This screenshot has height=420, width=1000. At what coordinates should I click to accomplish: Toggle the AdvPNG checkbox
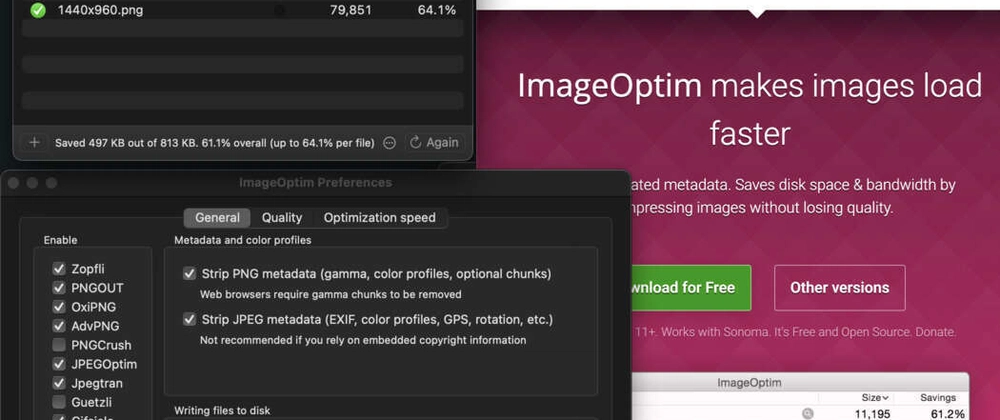[x=59, y=326]
